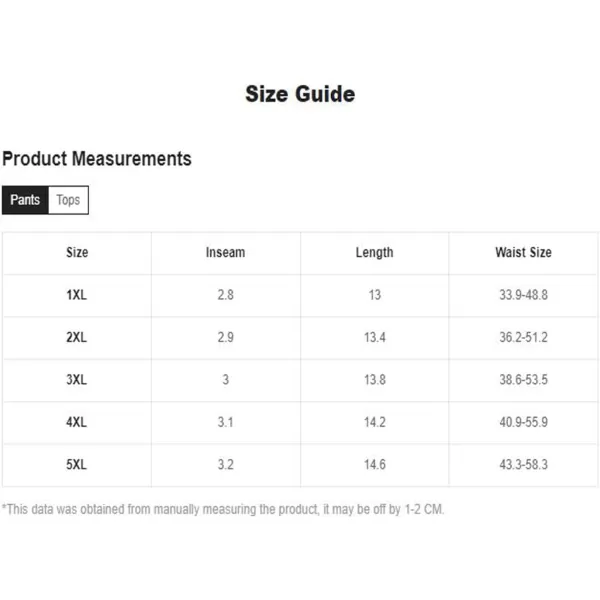
Task: Select the 4XL size row label
Action: click(x=77, y=422)
